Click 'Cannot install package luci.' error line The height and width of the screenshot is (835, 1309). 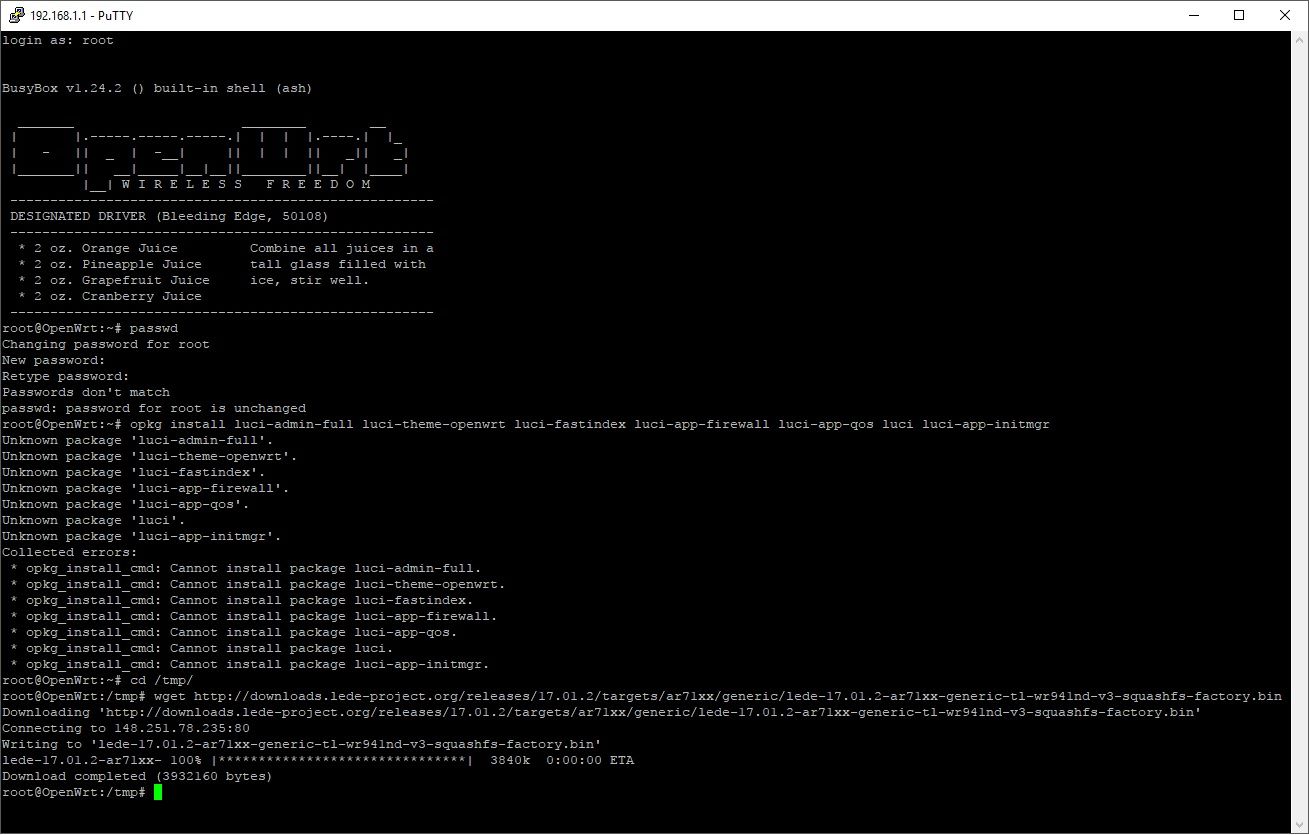point(202,649)
